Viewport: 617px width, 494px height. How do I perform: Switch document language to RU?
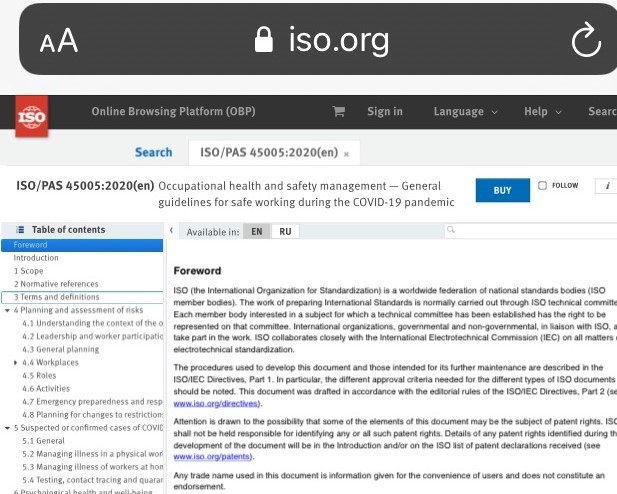(284, 231)
